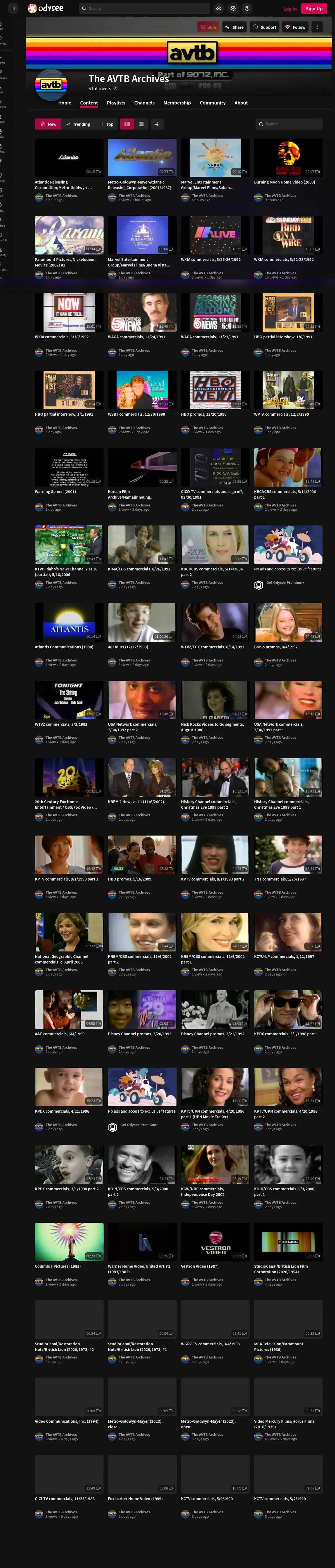Open Vestron Video (1987) thumbnail
The height and width of the screenshot is (1568, 335).
[x=215, y=1242]
